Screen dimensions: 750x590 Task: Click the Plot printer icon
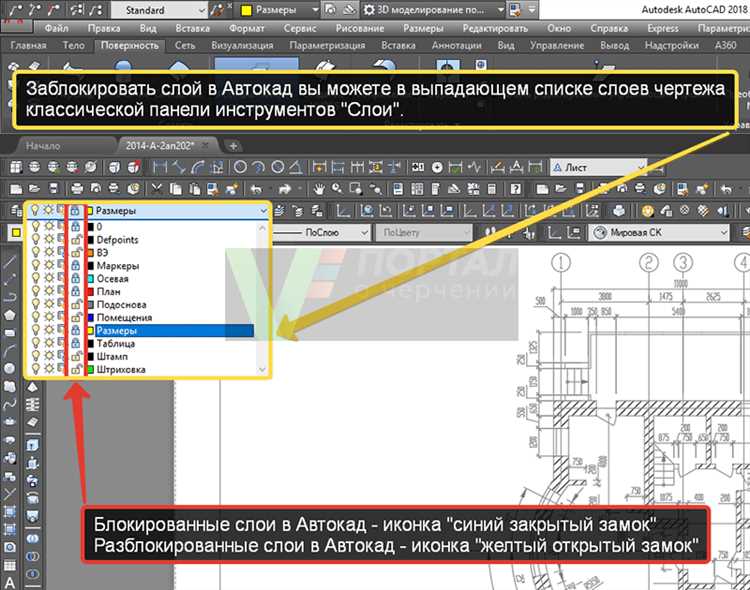click(x=77, y=189)
